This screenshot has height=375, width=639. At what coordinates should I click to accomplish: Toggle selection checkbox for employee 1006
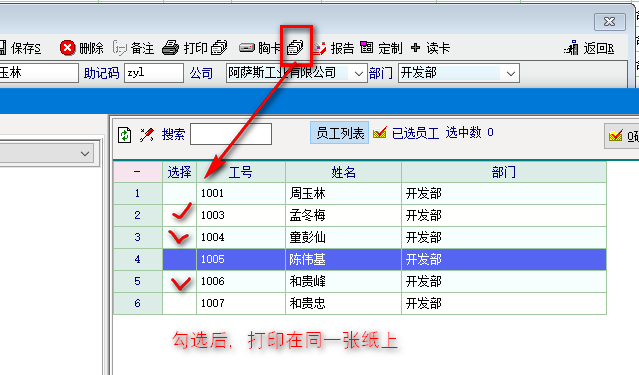180,281
